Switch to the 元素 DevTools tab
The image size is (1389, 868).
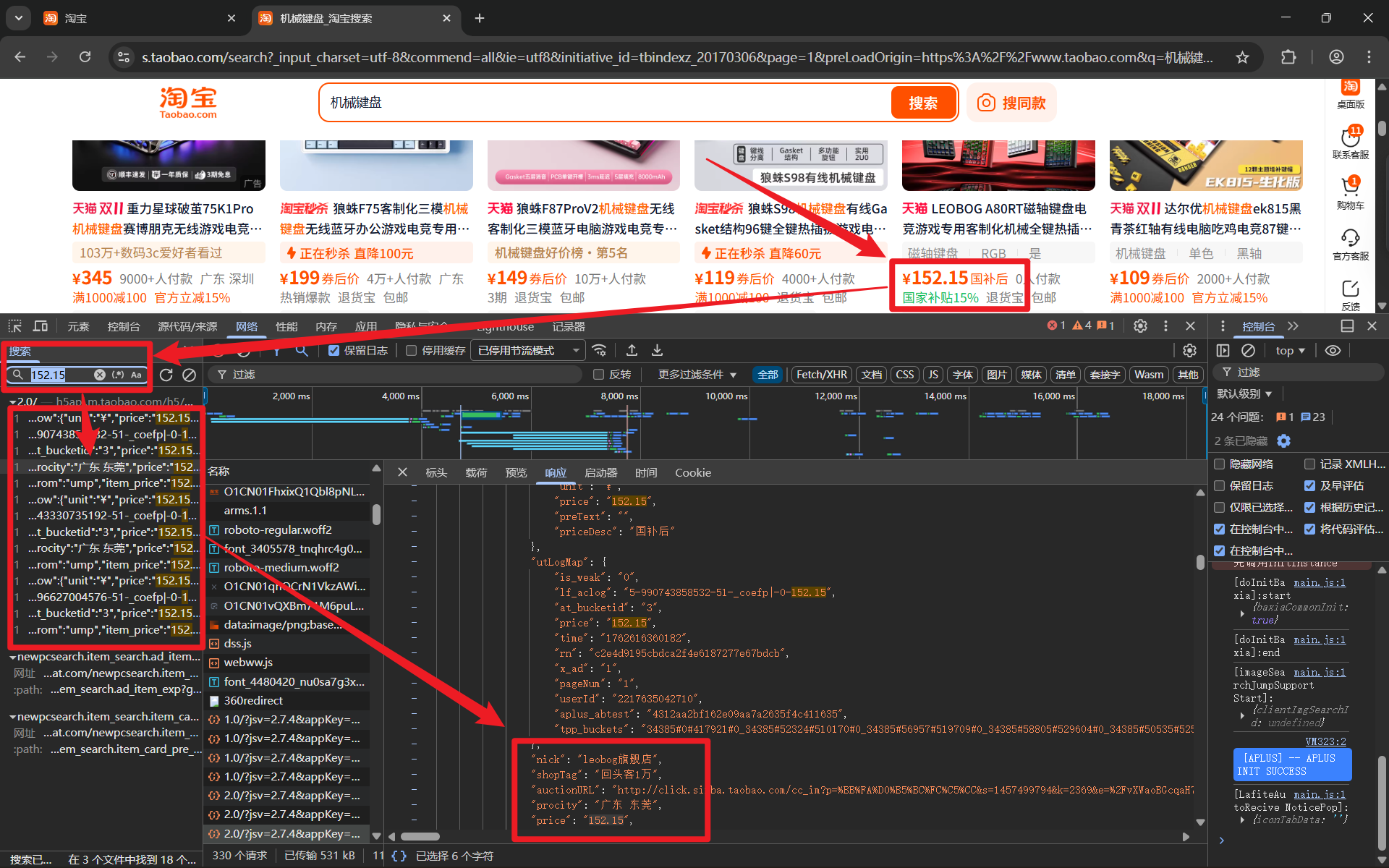[78, 327]
